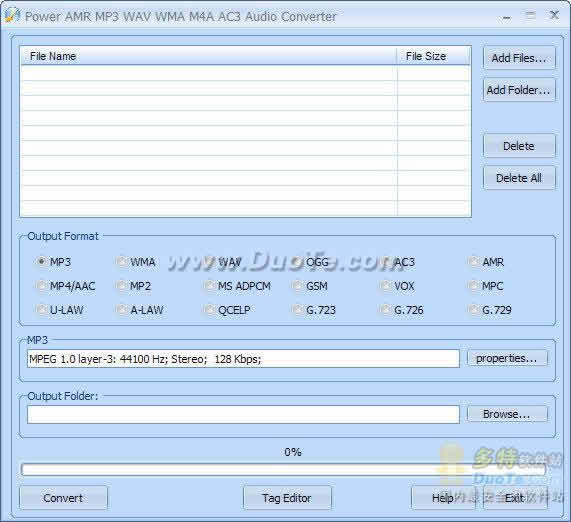Click the Output Folder path field
The width and height of the screenshot is (571, 522).
243,415
